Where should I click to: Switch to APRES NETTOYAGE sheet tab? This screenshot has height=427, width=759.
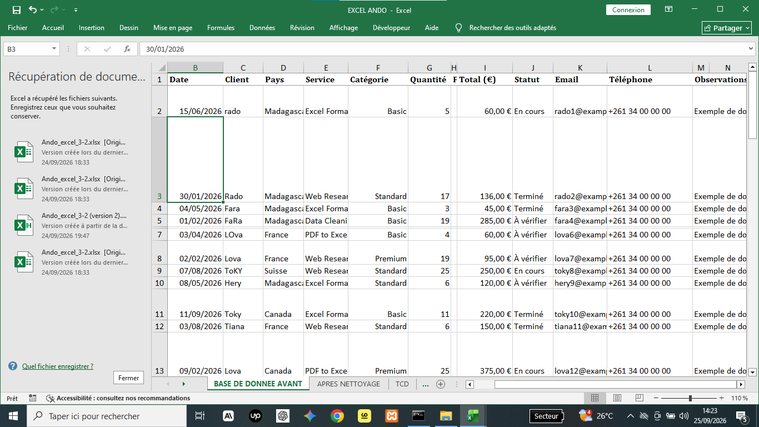(349, 384)
